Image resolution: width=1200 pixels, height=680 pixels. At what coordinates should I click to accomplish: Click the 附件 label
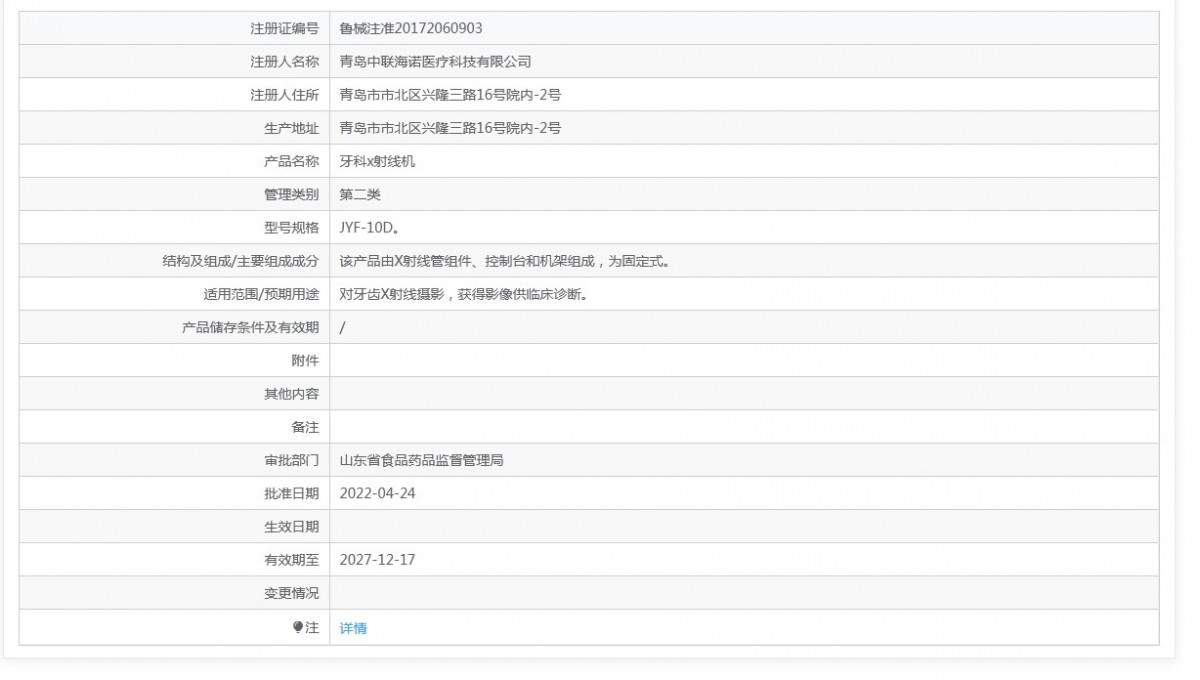[305, 361]
